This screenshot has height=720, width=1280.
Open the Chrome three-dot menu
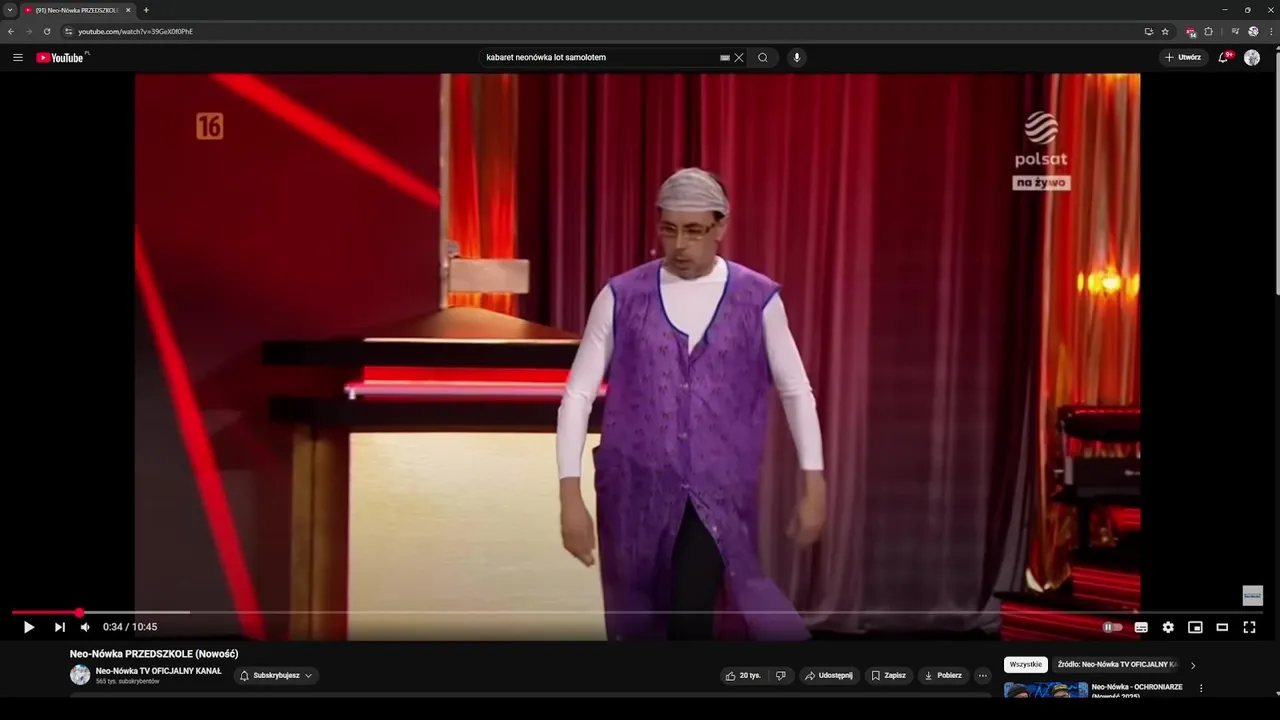click(x=1271, y=31)
